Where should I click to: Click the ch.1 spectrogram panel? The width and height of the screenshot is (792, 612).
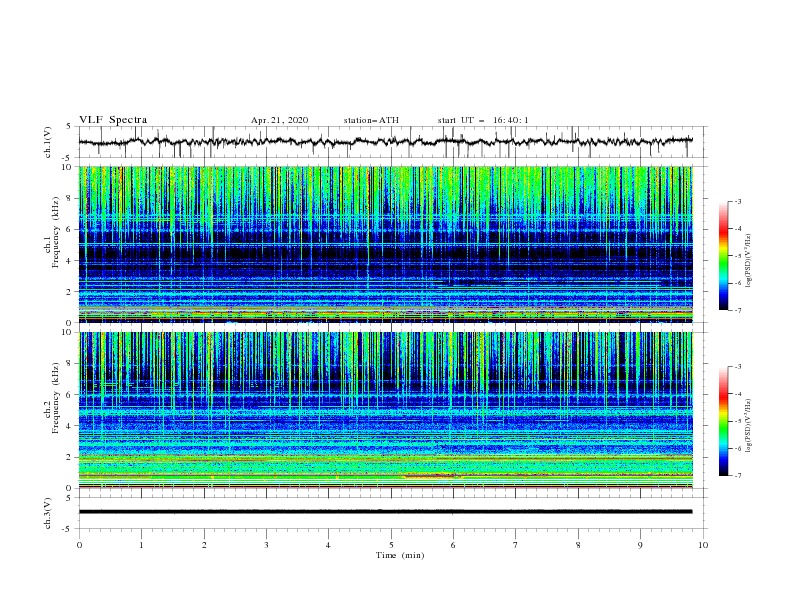click(x=385, y=244)
